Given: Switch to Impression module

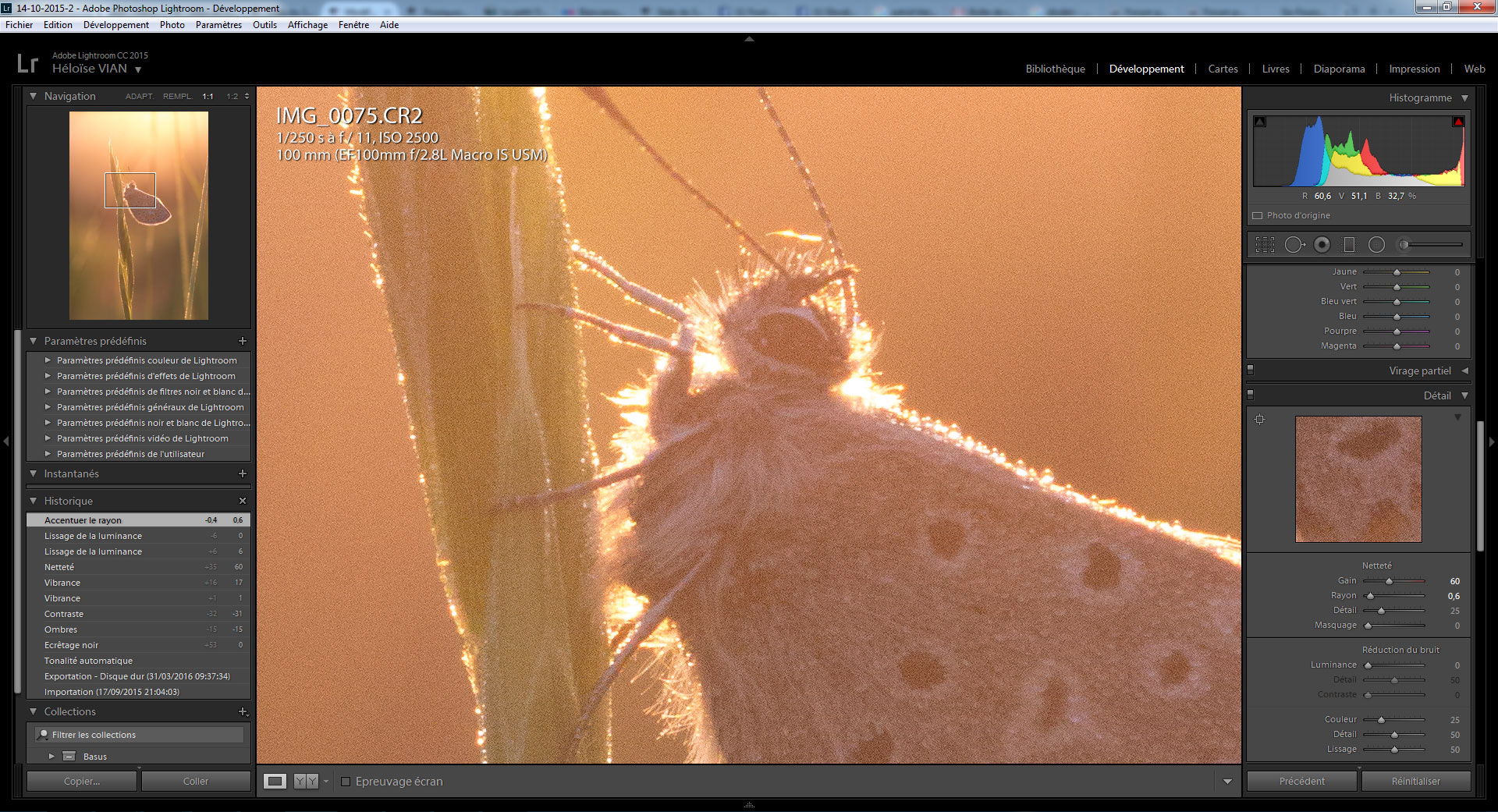Looking at the screenshot, I should click(1414, 69).
